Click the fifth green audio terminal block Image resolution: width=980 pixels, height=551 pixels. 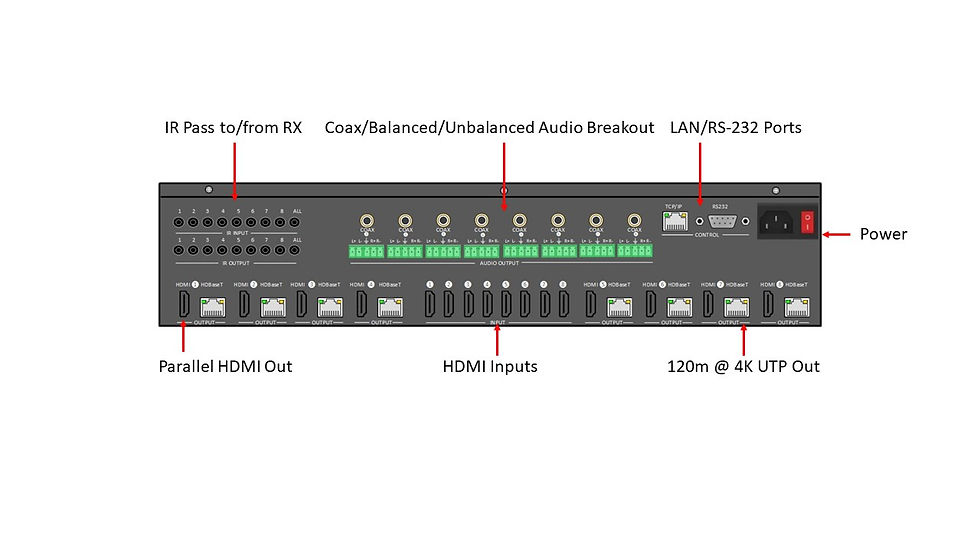pyautogui.click(x=521, y=251)
